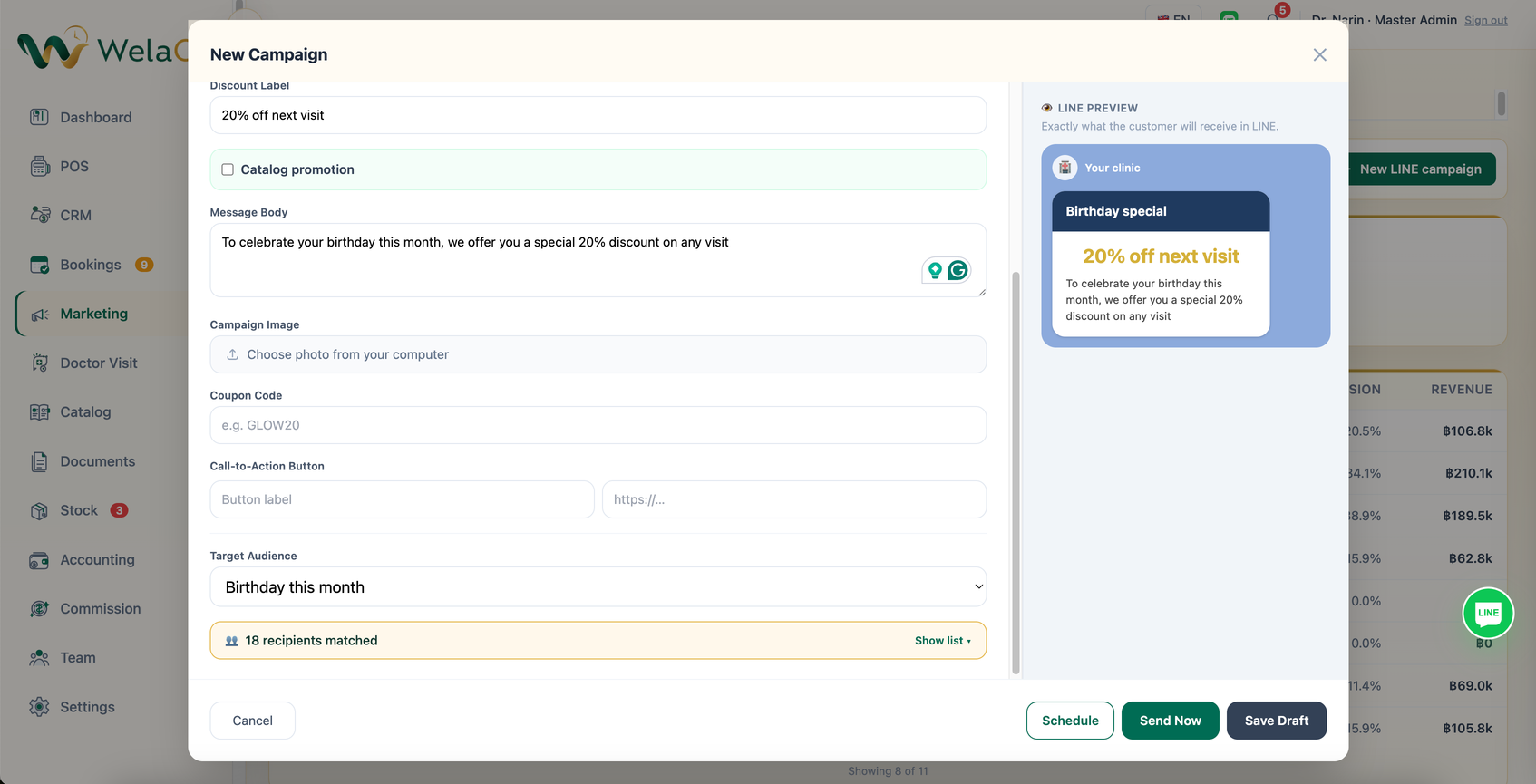Click the Save Draft button
The height and width of the screenshot is (784, 1536).
[x=1276, y=721]
